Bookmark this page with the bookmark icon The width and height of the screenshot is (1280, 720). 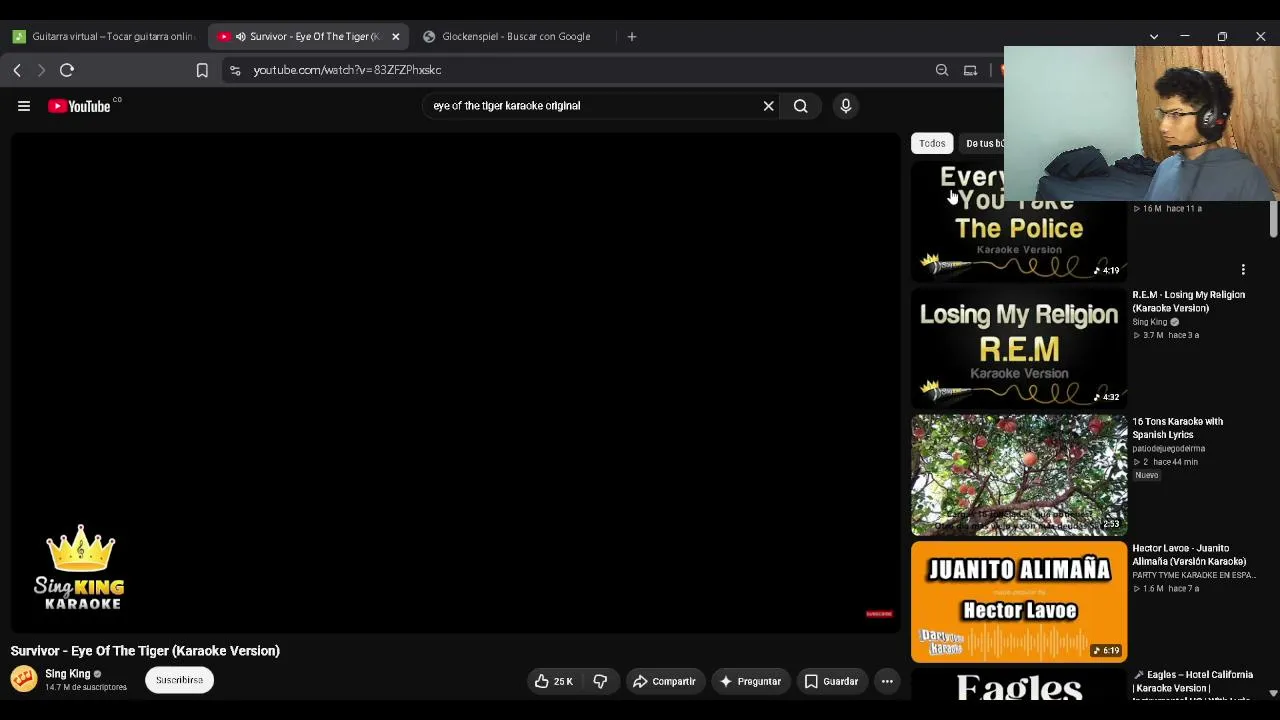(202, 70)
